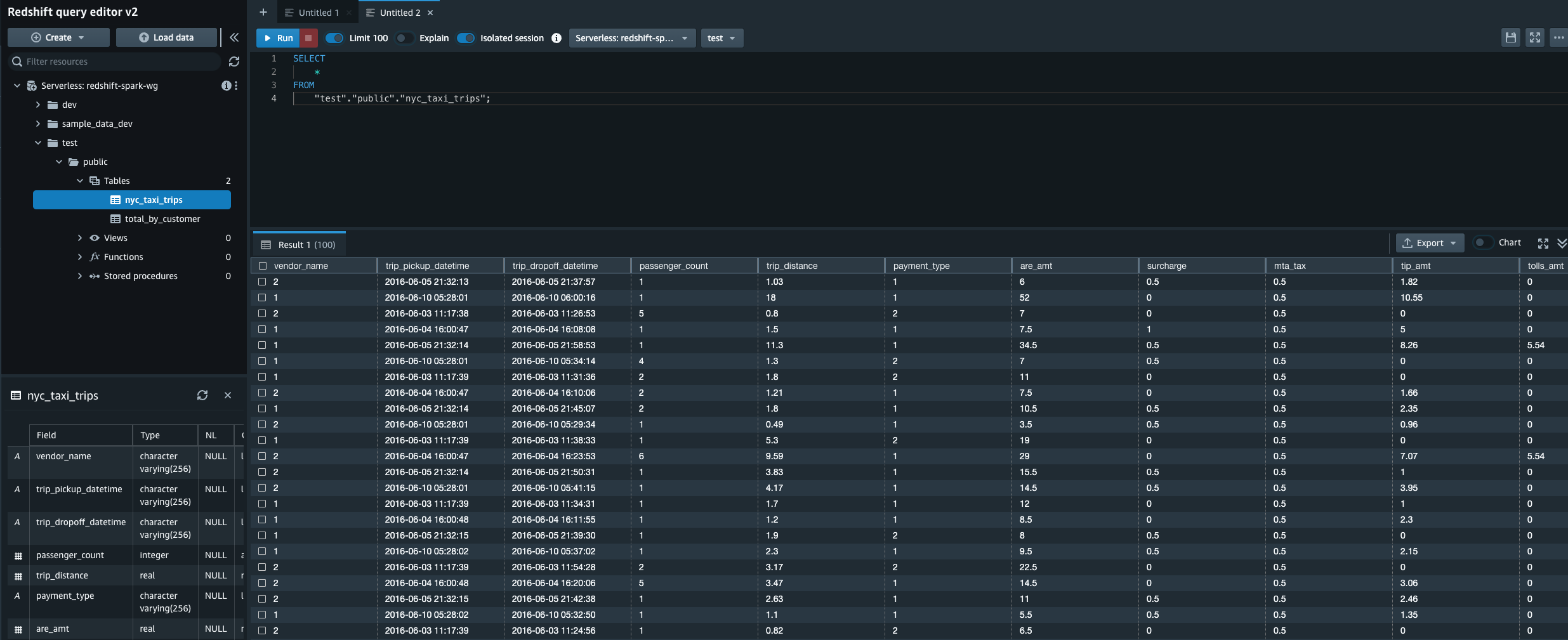
Task: Sort by the vendor_name column header
Action: tap(314, 266)
